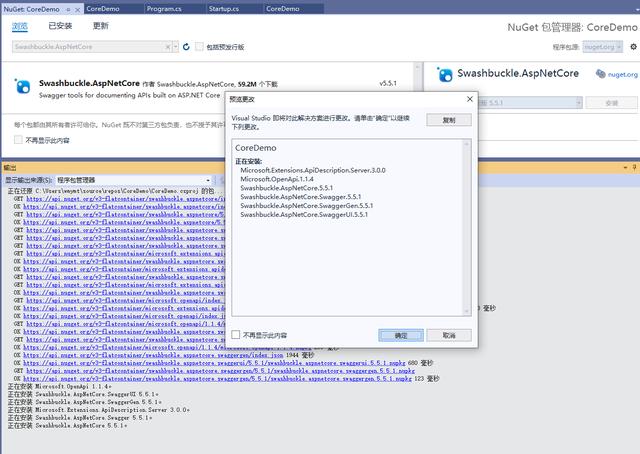Click output line 正在安装 Microsoft.OpenApi 1.1.4
The height and width of the screenshot is (454, 640).
60,386
